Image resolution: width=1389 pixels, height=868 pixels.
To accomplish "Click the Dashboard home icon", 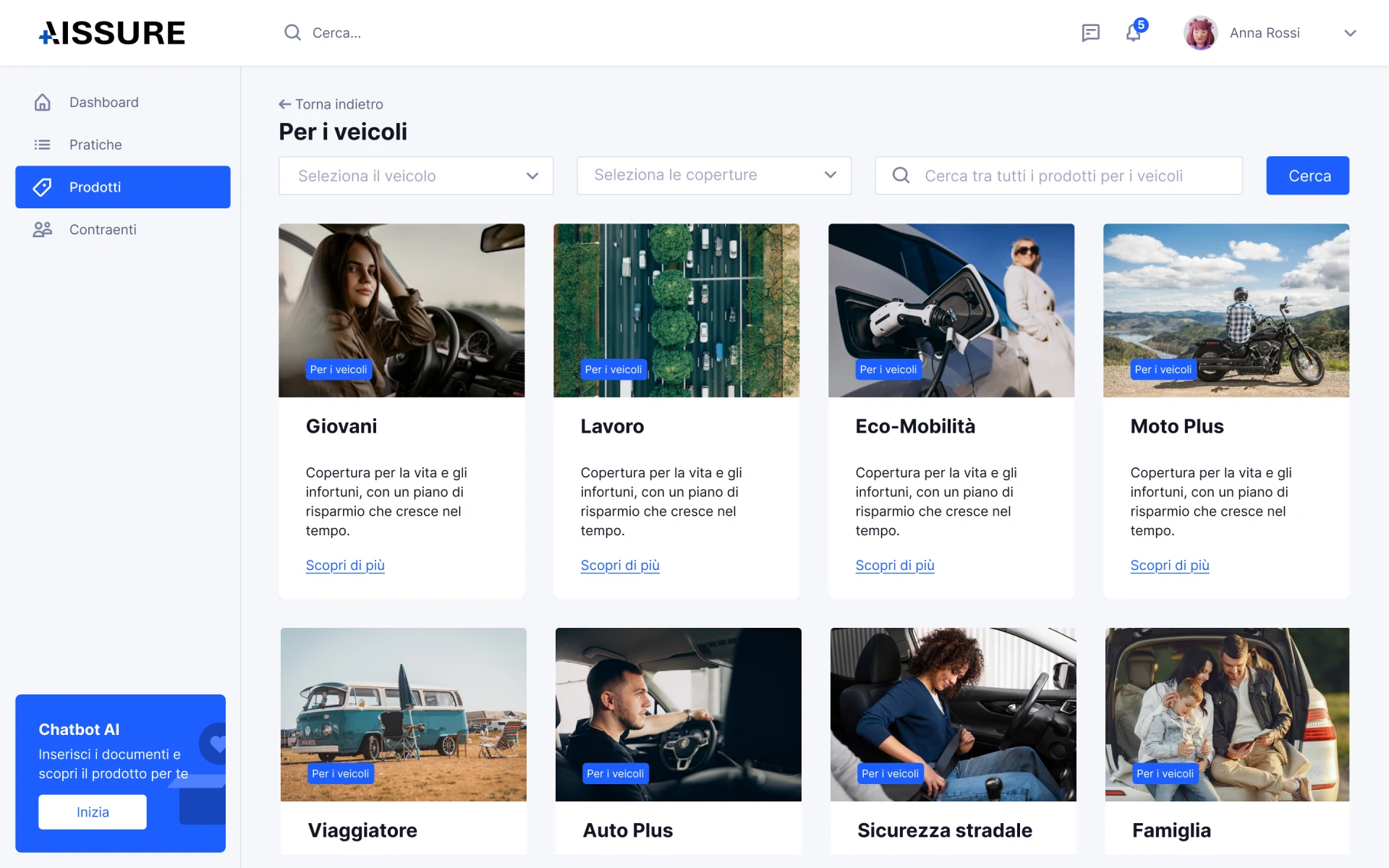I will [43, 103].
